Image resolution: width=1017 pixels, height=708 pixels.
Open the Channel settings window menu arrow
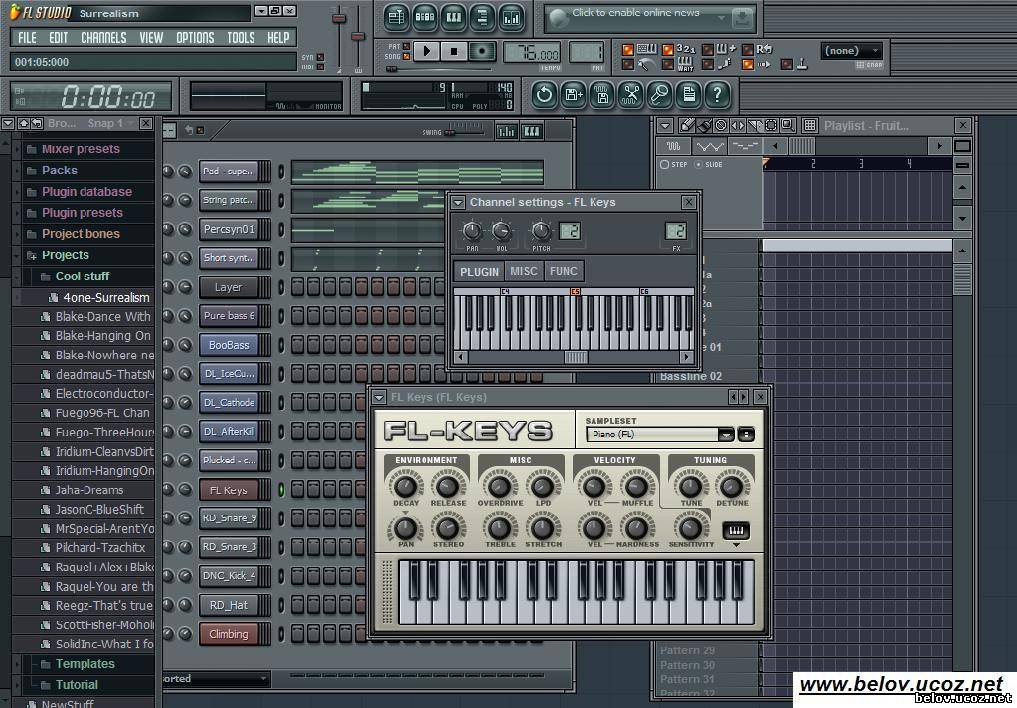(x=458, y=202)
